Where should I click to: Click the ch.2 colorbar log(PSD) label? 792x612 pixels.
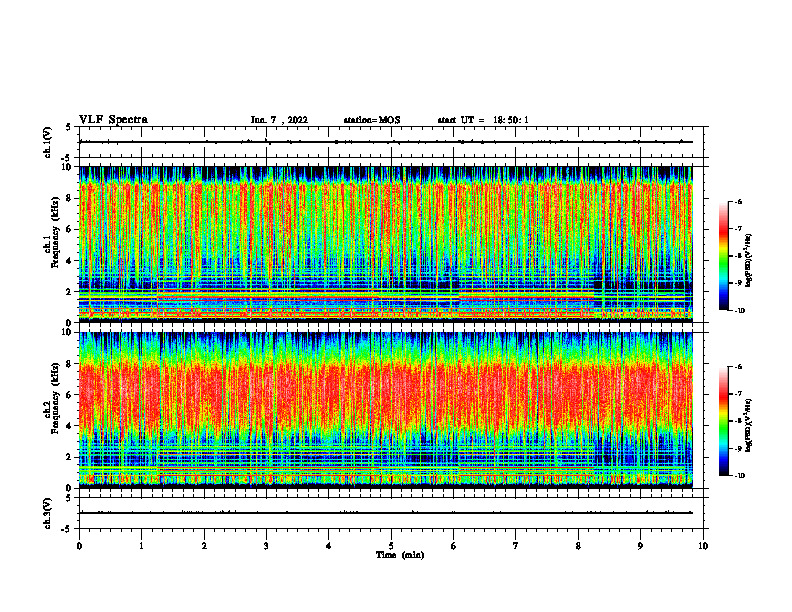point(749,425)
